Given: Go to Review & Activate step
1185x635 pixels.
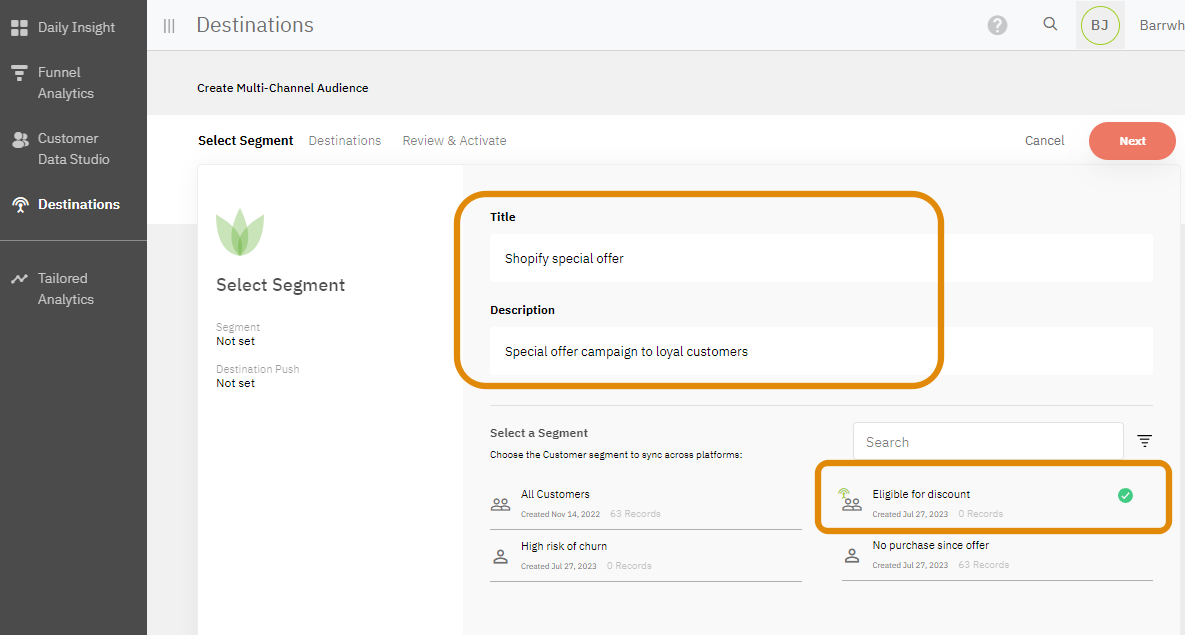Looking at the screenshot, I should tap(454, 141).
